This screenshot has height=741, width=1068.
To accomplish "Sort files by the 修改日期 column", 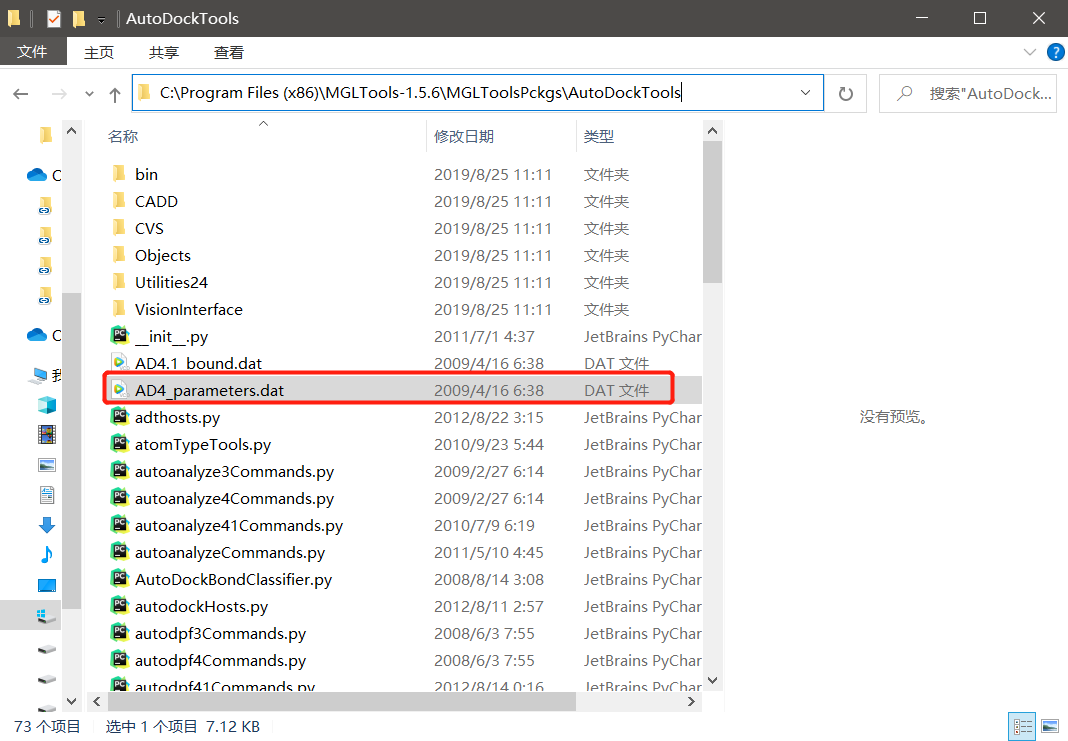I will coord(464,136).
